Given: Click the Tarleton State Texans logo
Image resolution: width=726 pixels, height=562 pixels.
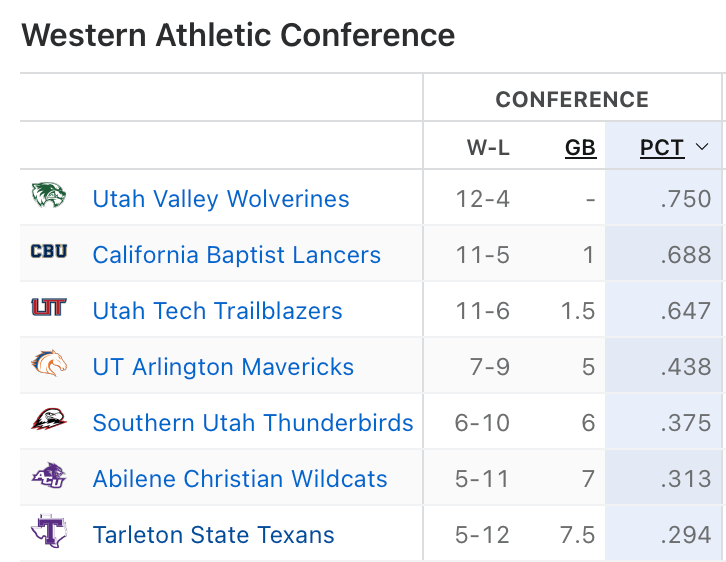Looking at the screenshot, I should pos(48,531).
